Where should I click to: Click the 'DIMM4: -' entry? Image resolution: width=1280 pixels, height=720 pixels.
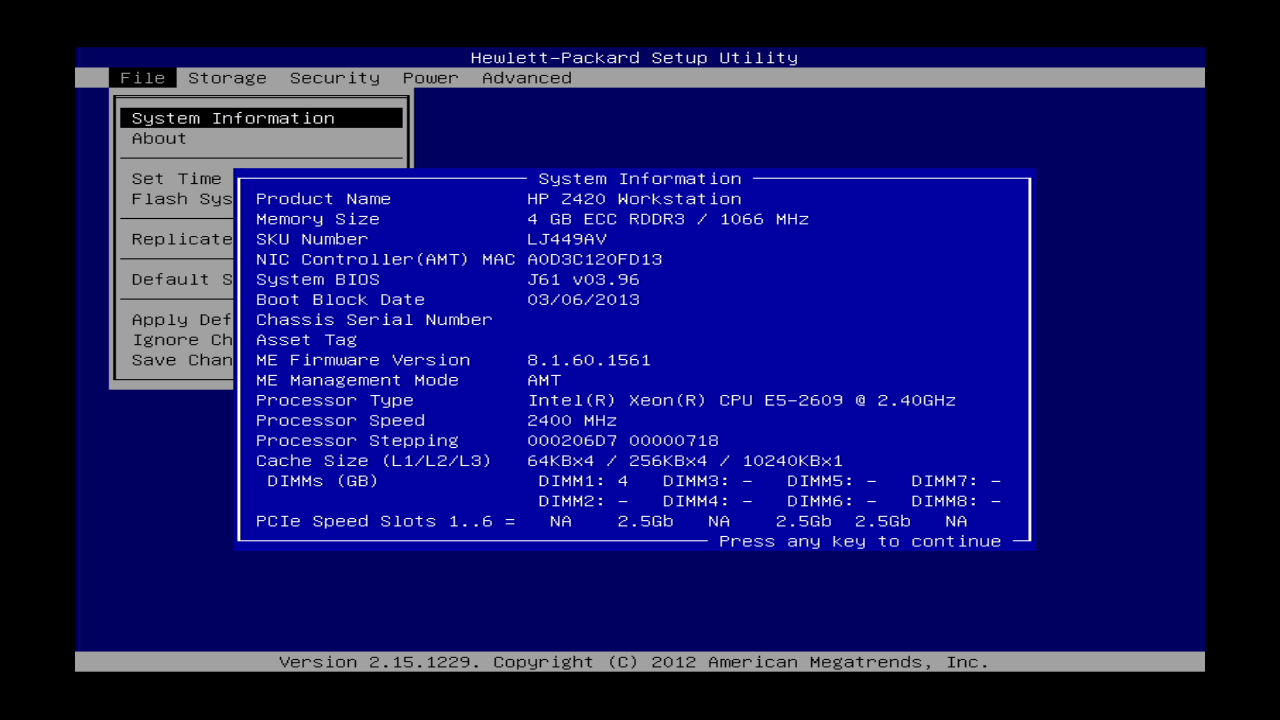708,501
